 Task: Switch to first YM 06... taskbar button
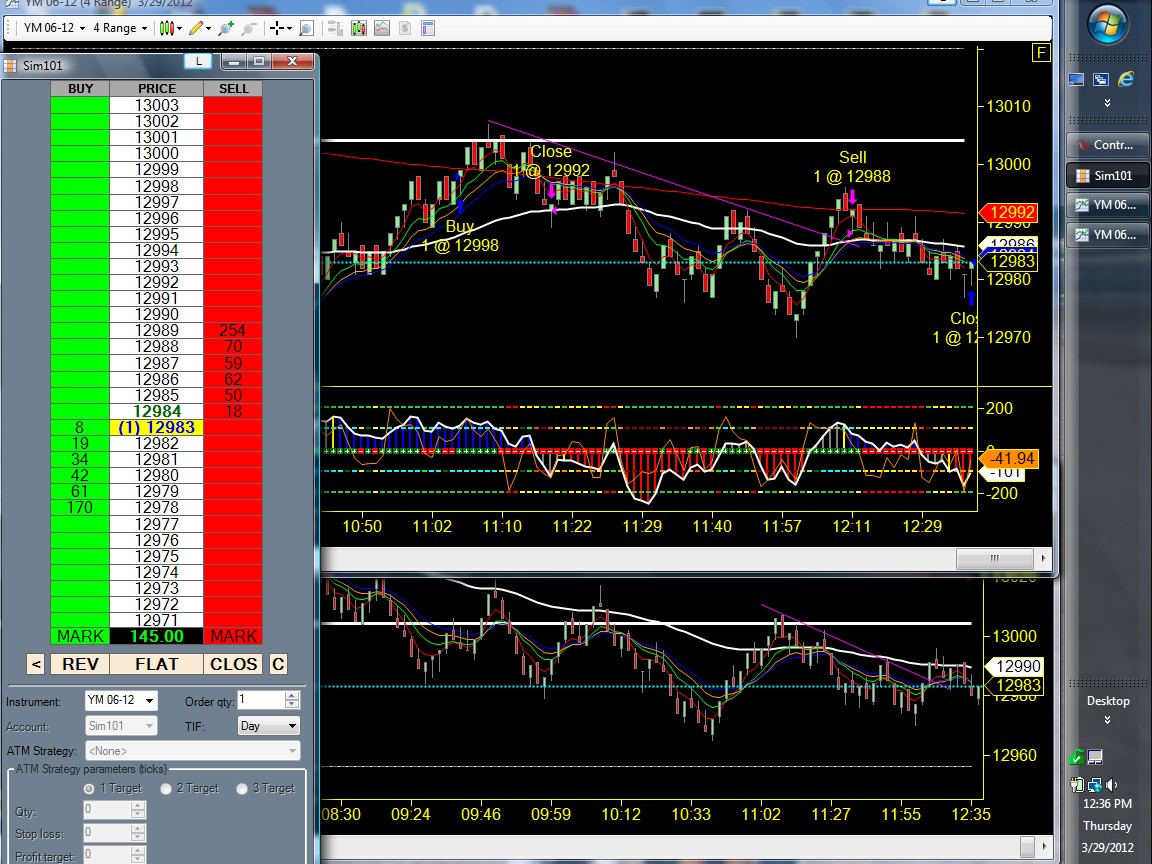coord(1107,205)
